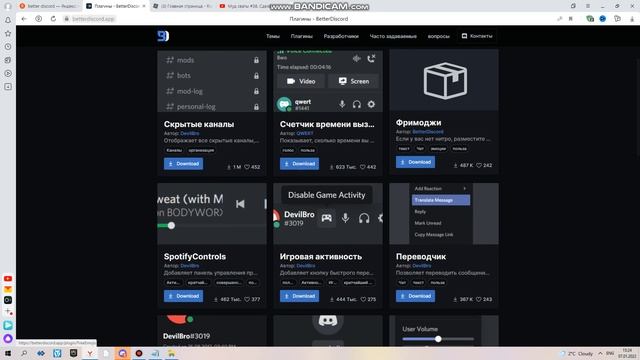640x360 pixels.
Task: Open author BetterDiscord link under Фримоджи
Action: (x=428, y=131)
